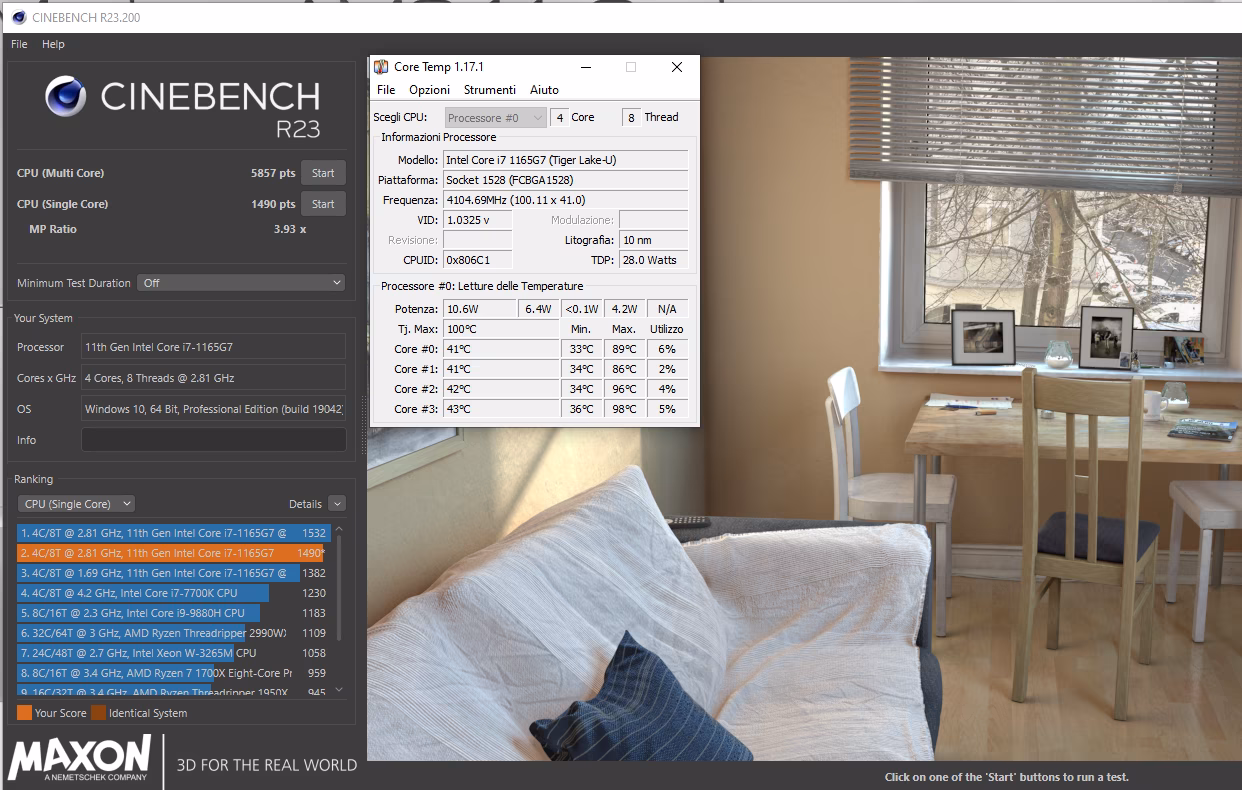Start the CPU Multi Core test
Screen dimensions: 1242x790
[323, 173]
